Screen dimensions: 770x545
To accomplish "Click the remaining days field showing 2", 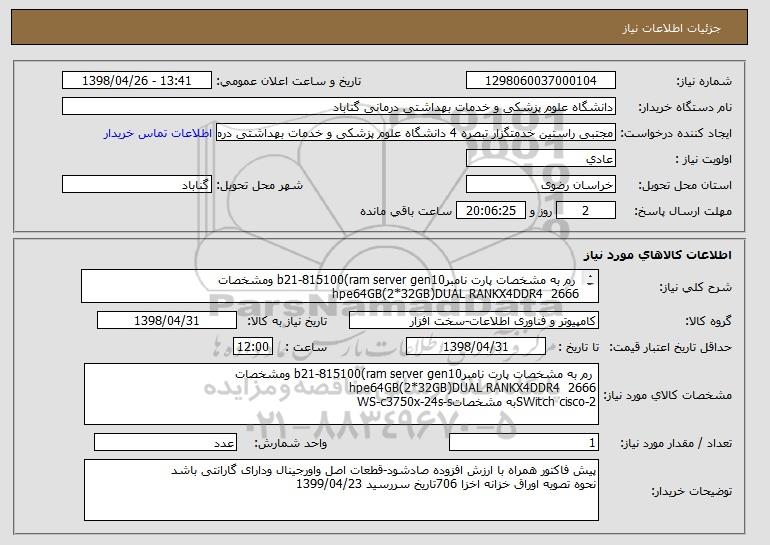I will pos(585,211).
